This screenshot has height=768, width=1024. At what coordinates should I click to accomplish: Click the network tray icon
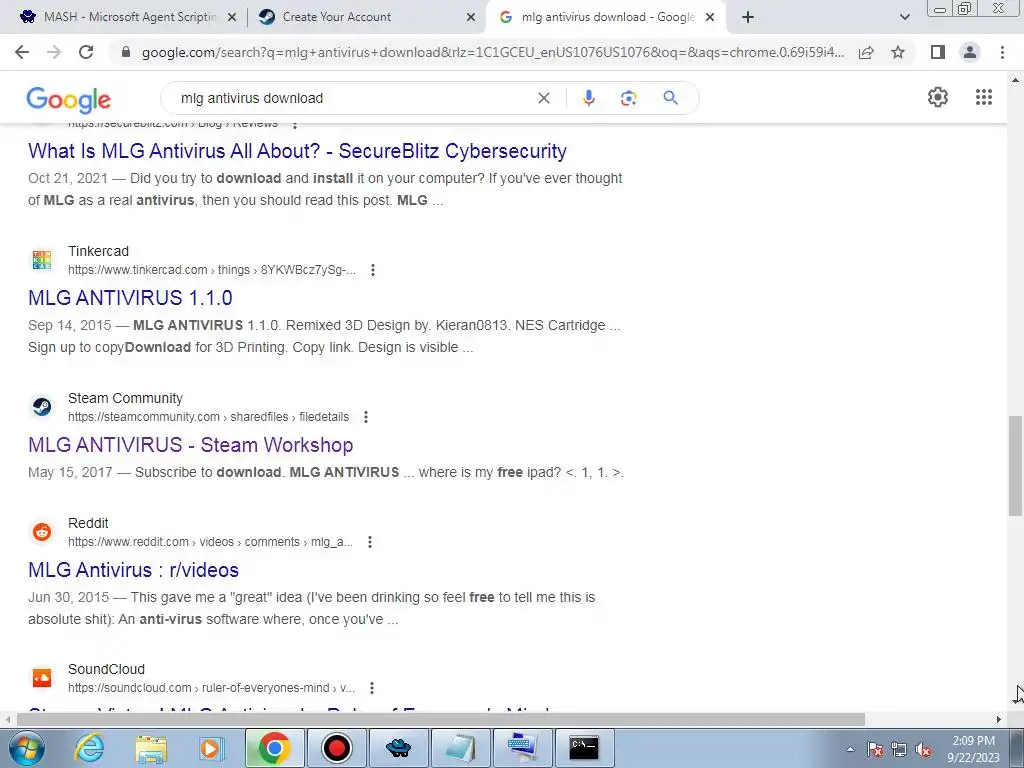pyautogui.click(x=899, y=749)
